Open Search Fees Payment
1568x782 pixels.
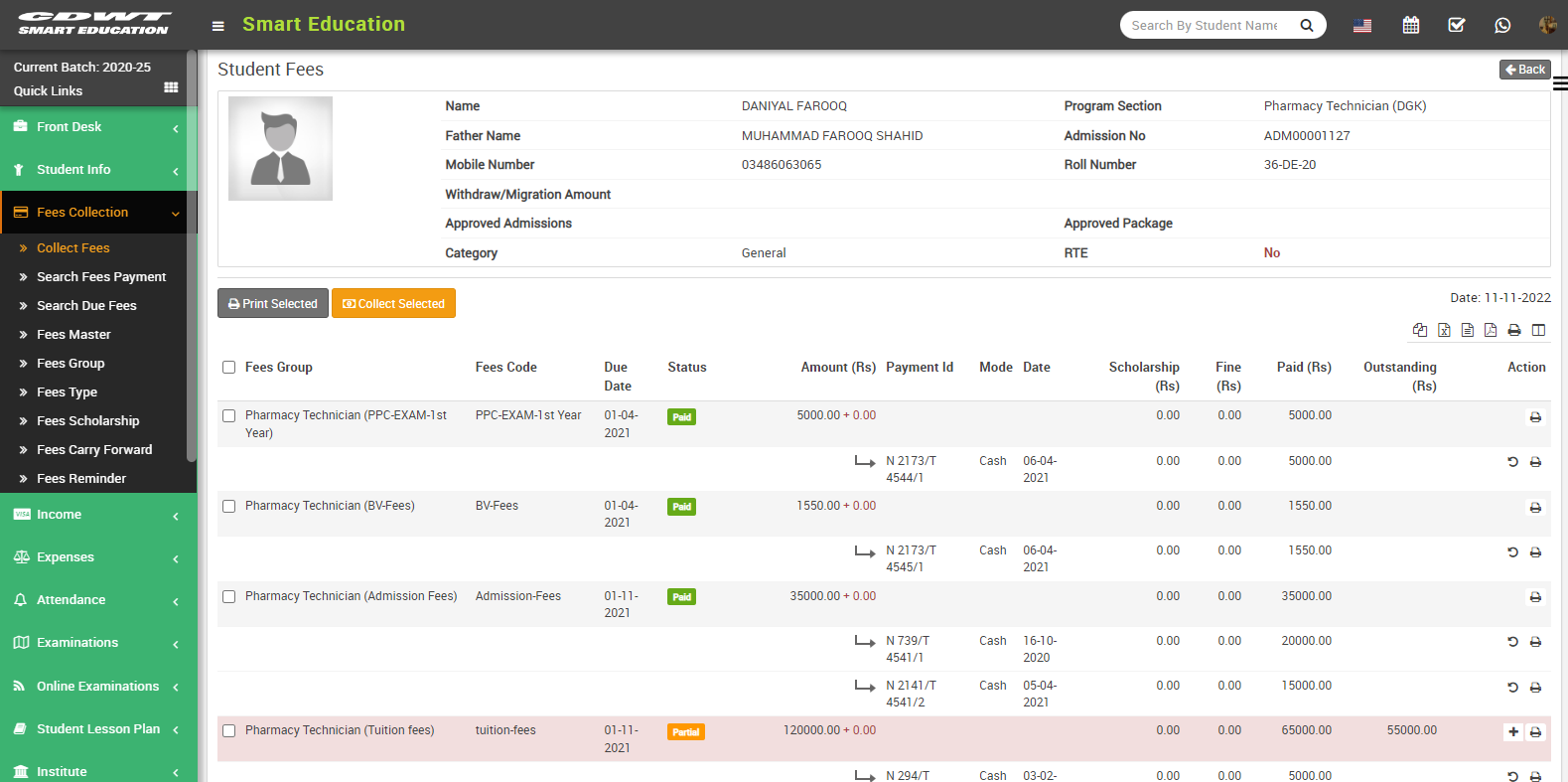(x=101, y=277)
